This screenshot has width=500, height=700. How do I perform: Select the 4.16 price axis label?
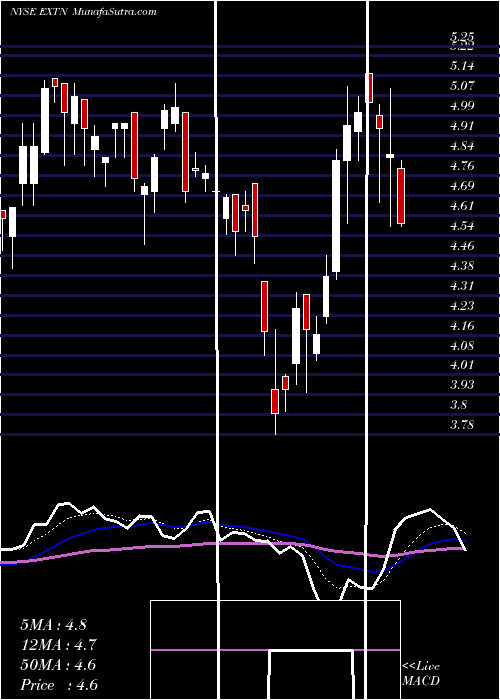point(462,326)
